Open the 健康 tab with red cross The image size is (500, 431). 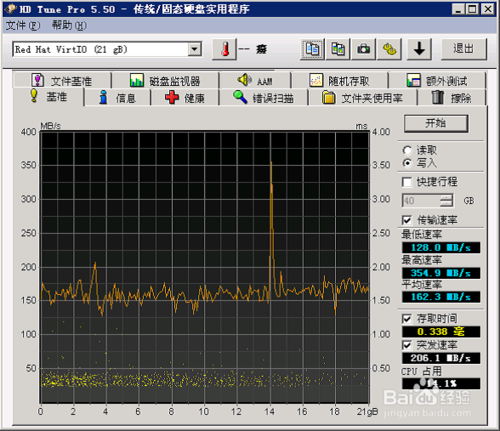[185, 98]
